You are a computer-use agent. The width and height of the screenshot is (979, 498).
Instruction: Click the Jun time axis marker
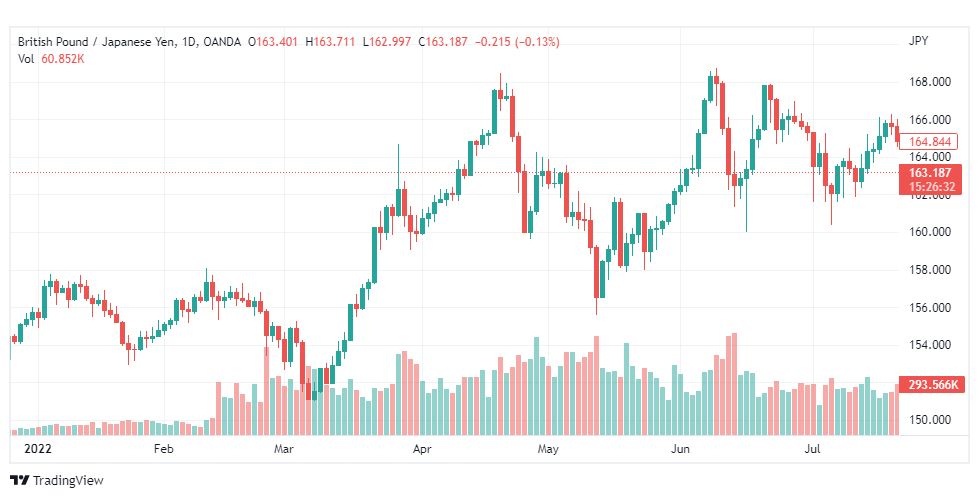(x=680, y=449)
